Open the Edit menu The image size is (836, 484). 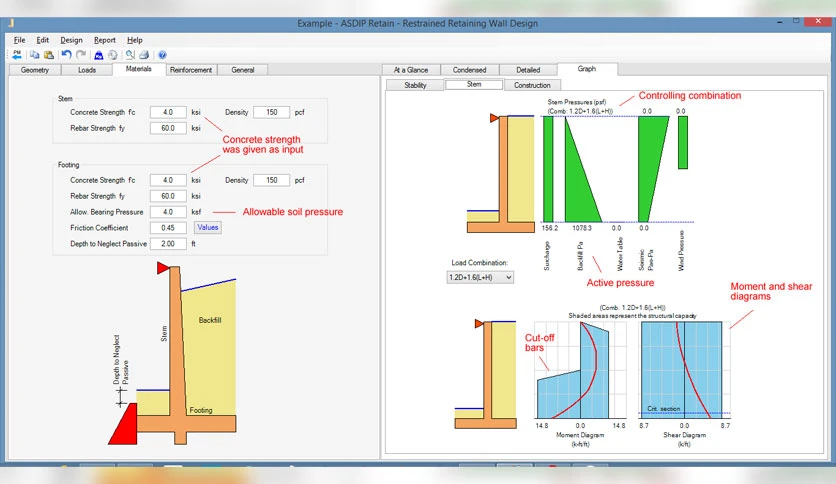[x=43, y=40]
